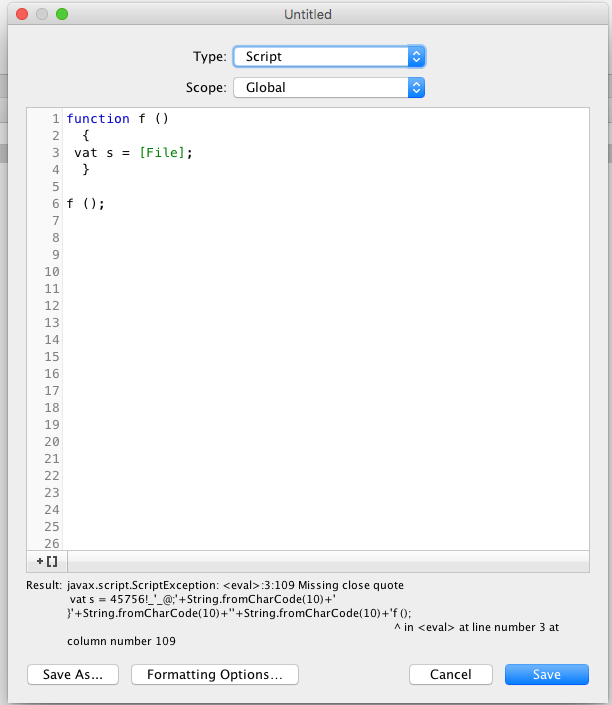Open the Scope dropdown showing Global

pyautogui.click(x=329, y=87)
